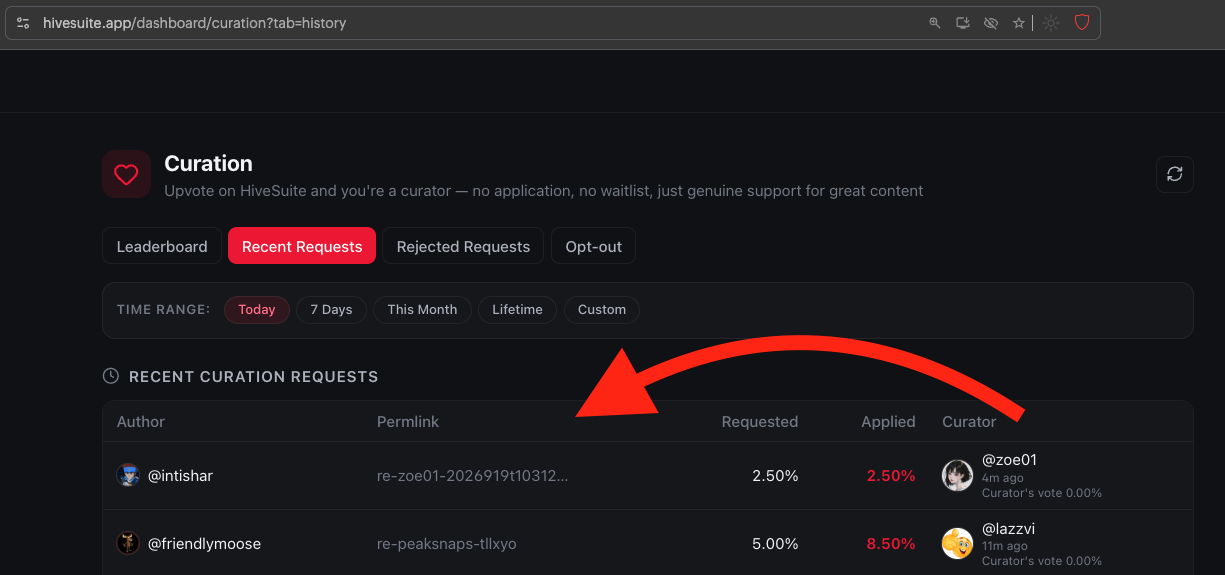Open the red shield icon in address bar

pyautogui.click(x=1082, y=23)
